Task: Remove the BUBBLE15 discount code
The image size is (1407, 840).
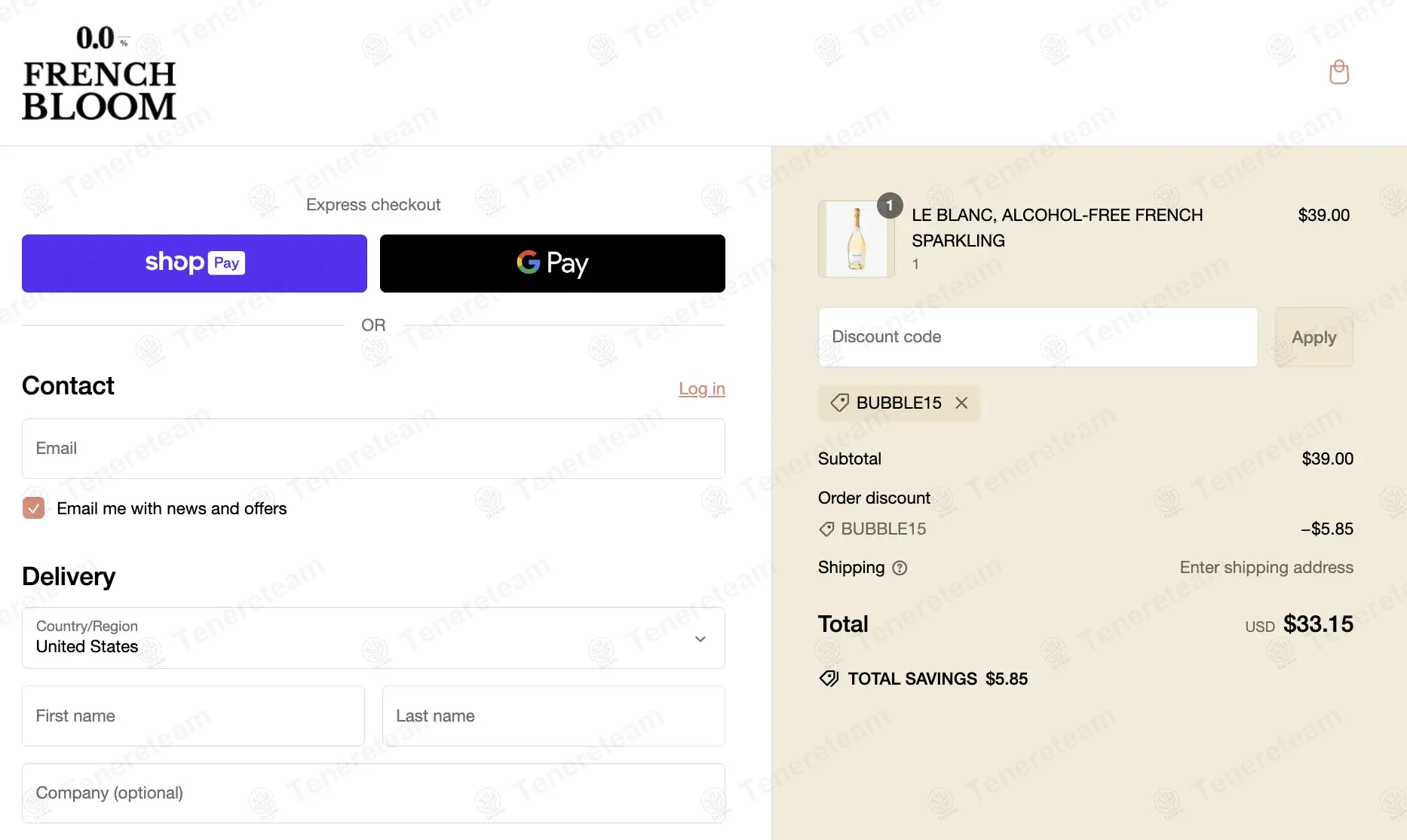Action: [961, 403]
